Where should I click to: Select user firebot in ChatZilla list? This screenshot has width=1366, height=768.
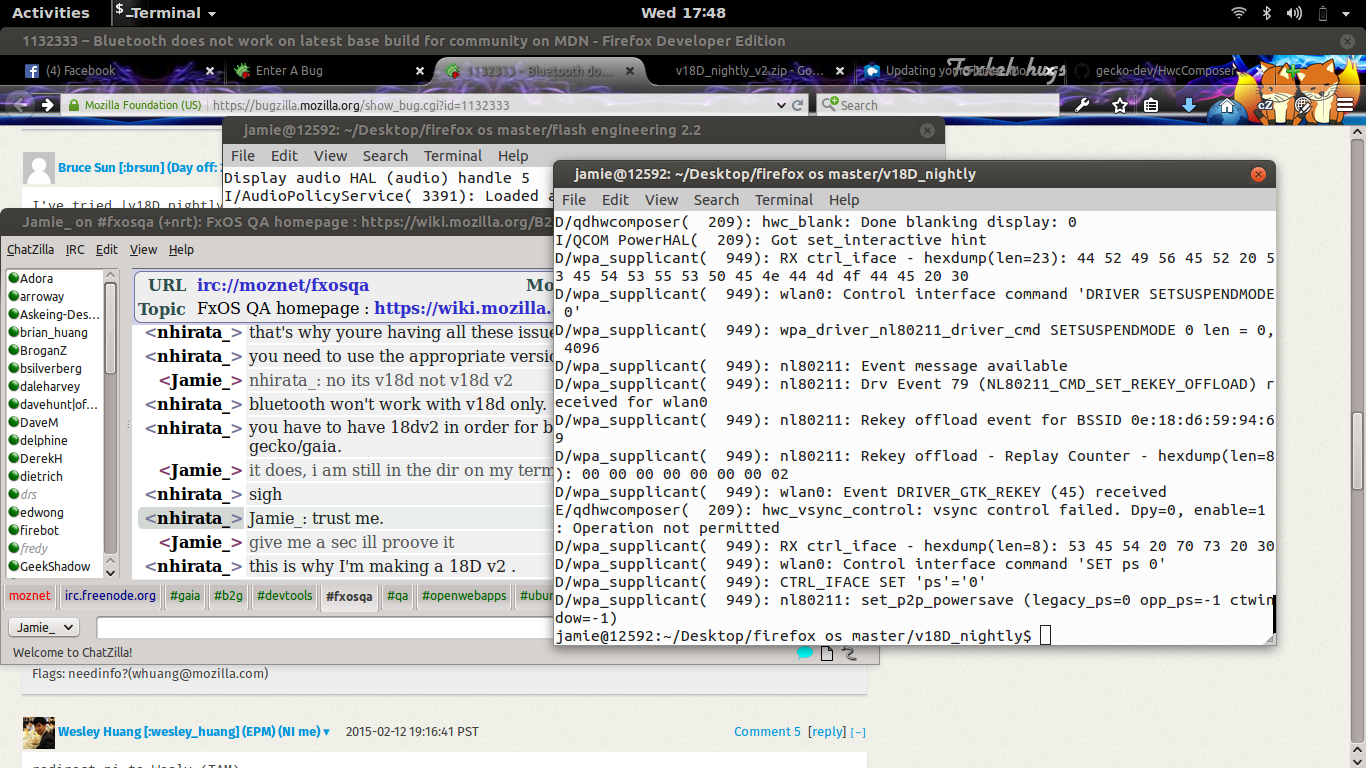click(x=53, y=531)
